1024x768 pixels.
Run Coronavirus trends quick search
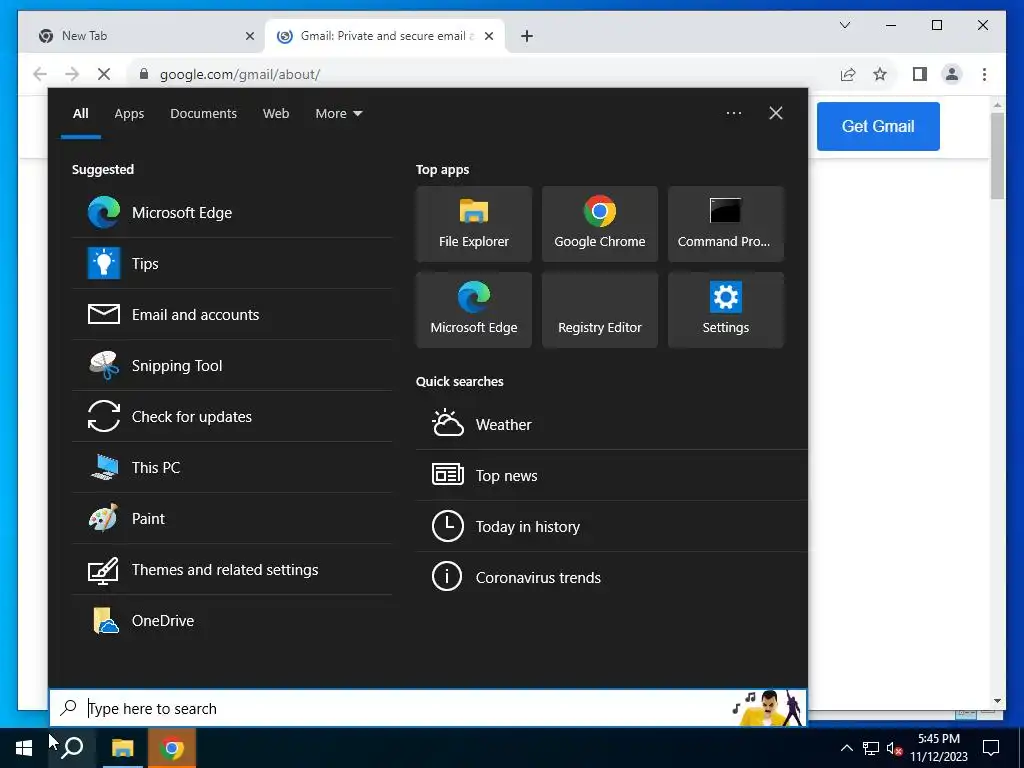click(611, 577)
